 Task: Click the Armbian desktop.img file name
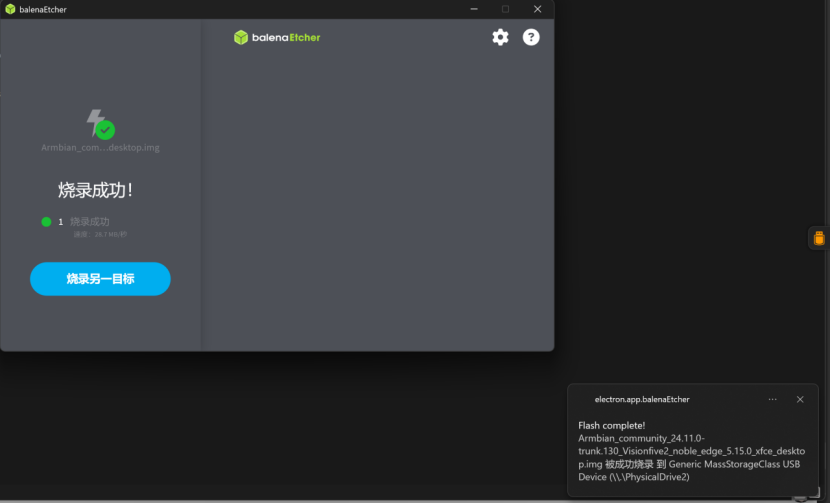100,148
